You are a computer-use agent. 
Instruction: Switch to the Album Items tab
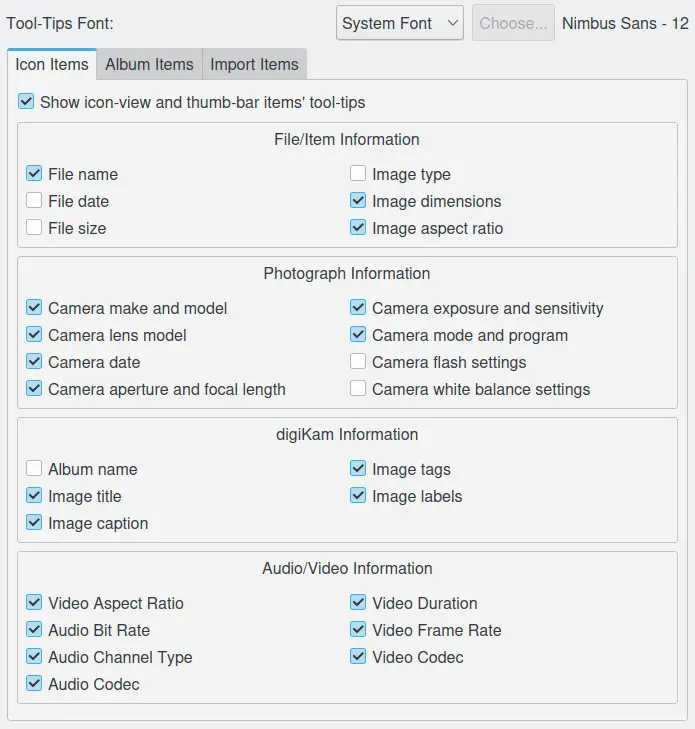pos(149,64)
